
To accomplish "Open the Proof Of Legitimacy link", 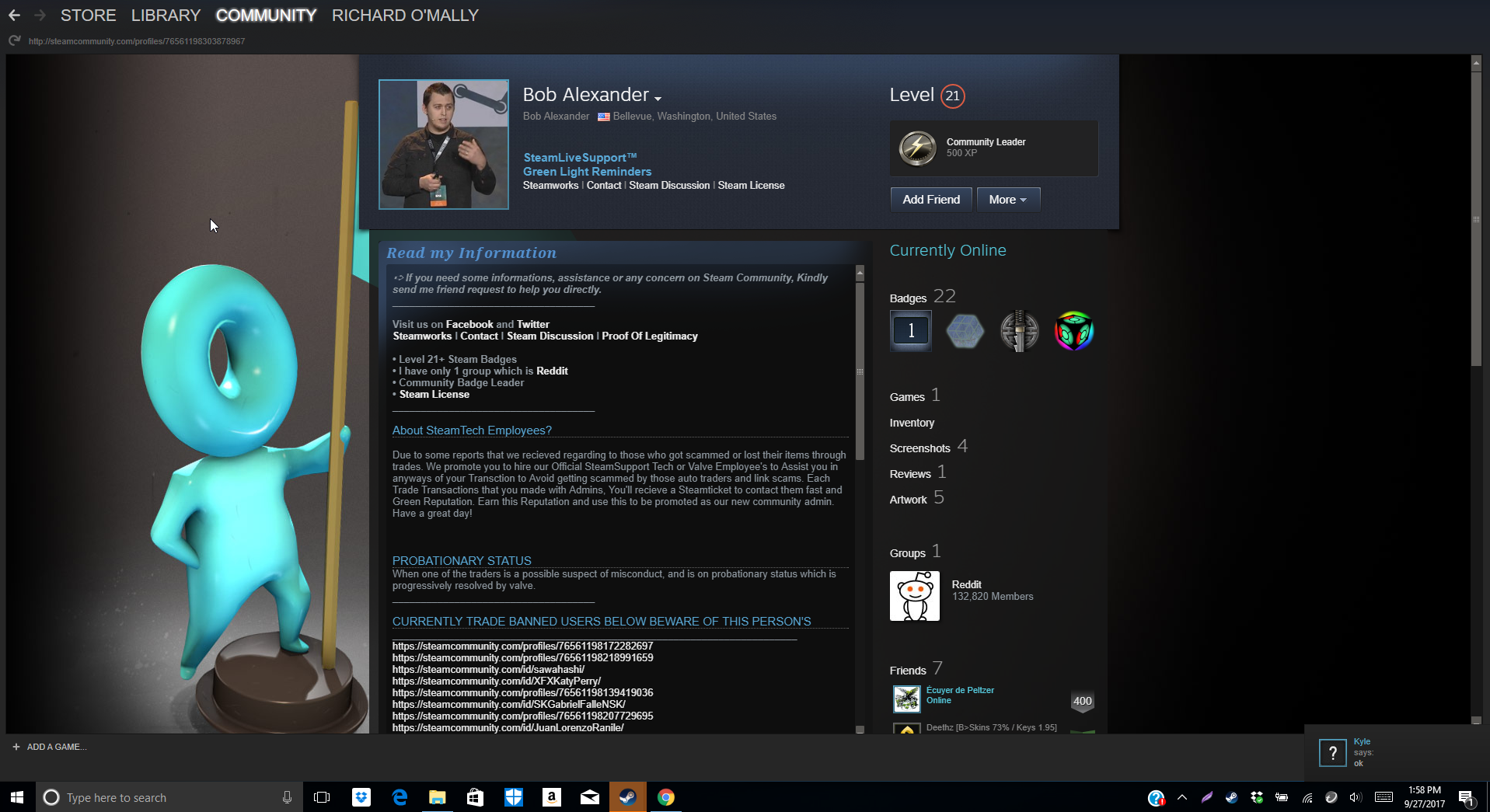I will coord(649,336).
